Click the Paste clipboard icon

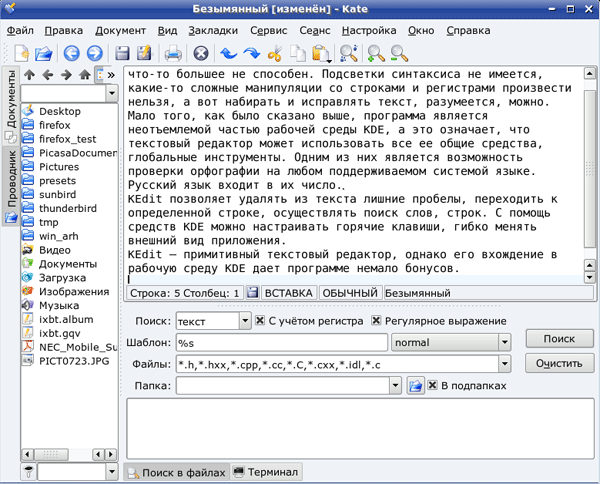coord(320,53)
